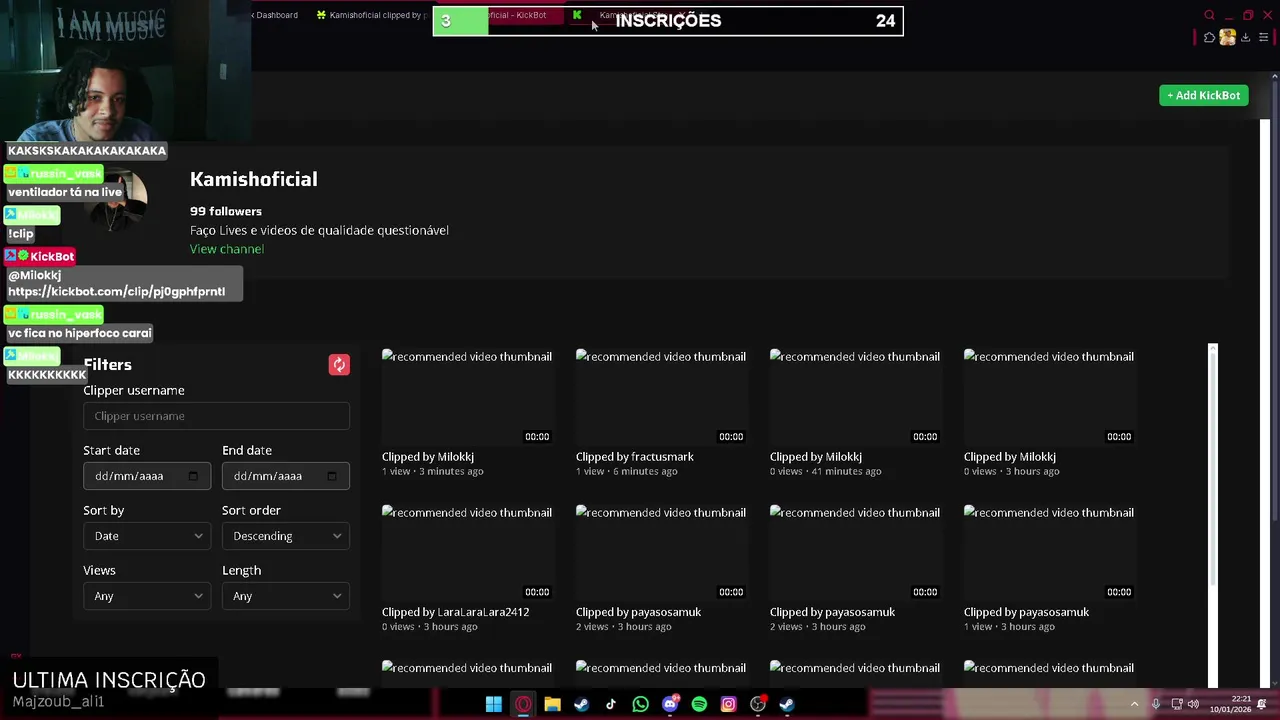Viewport: 1280px width, 720px height.
Task: Open Instagram from the taskbar
Action: (728, 704)
